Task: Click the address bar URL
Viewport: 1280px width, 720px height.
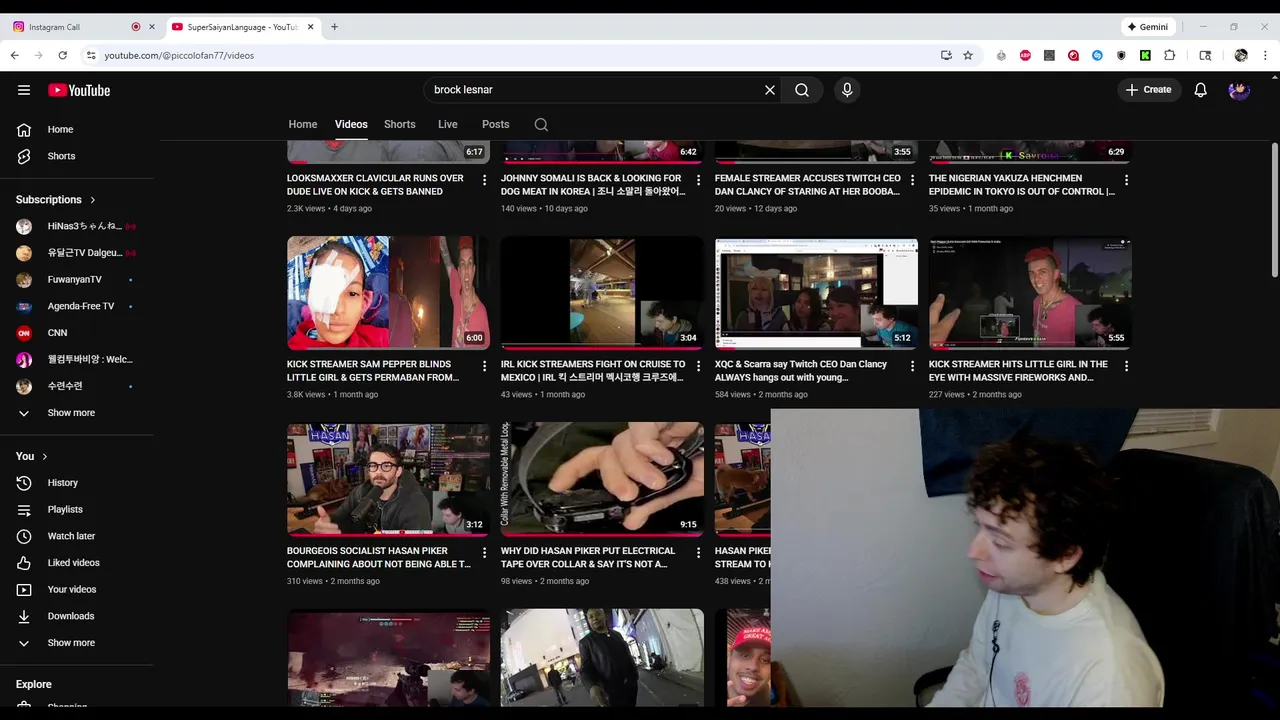Action: 179,56
